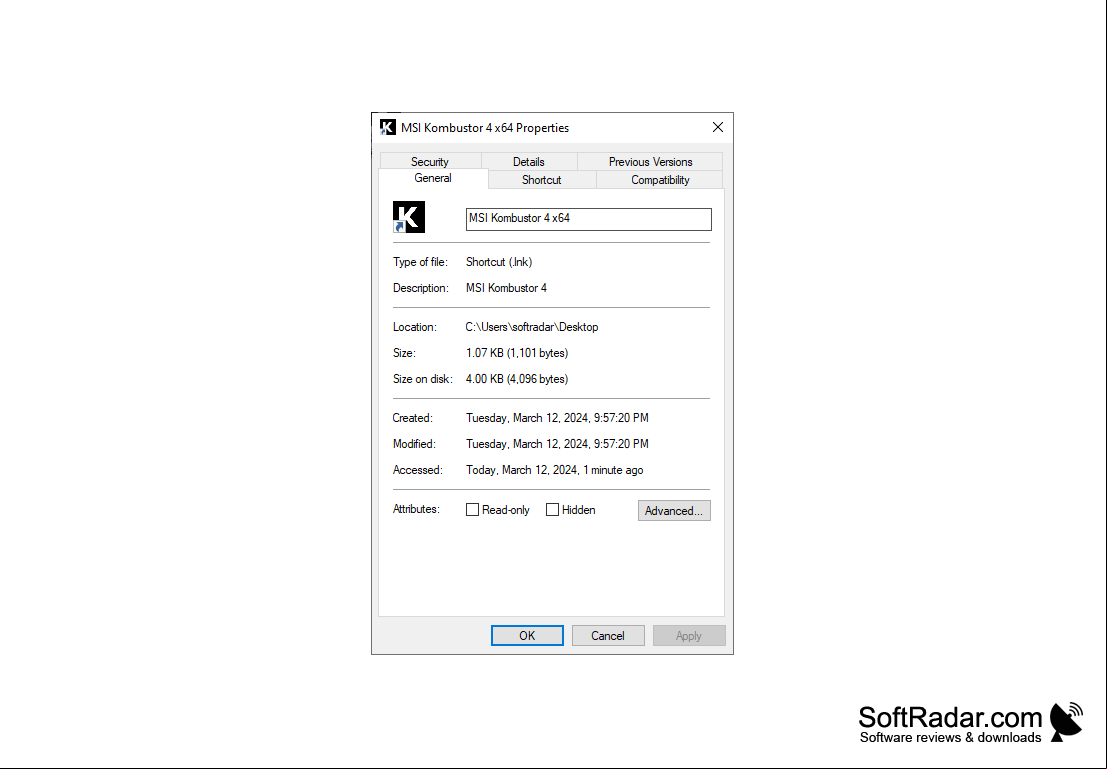
Task: Switch to the Security tab
Action: [429, 162]
